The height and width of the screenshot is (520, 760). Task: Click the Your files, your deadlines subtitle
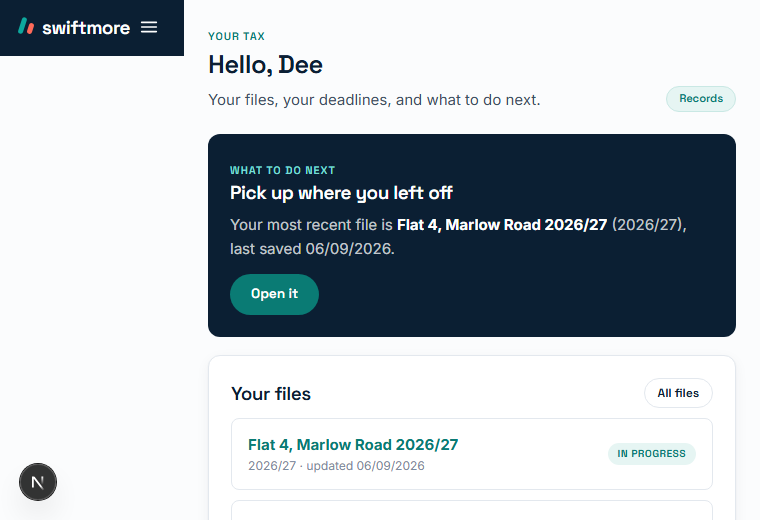[374, 100]
